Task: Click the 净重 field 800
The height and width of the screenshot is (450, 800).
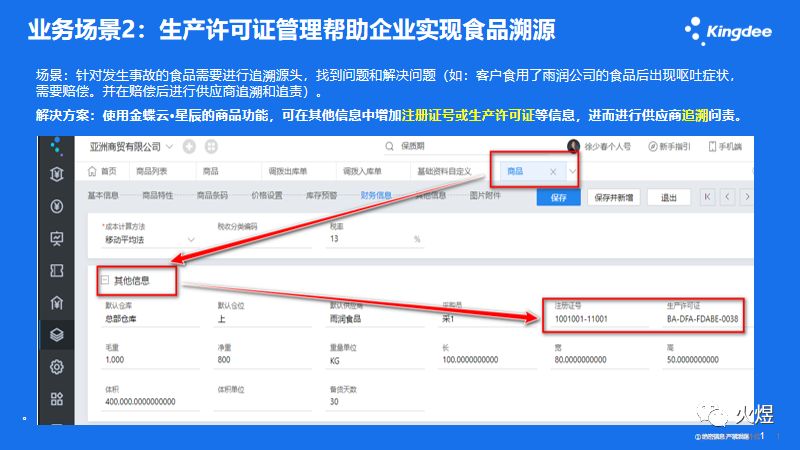Action: [263, 360]
